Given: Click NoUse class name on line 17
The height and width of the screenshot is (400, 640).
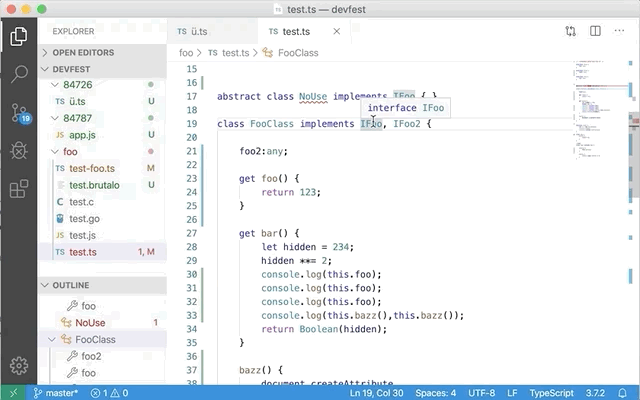Looking at the screenshot, I should tap(313, 96).
